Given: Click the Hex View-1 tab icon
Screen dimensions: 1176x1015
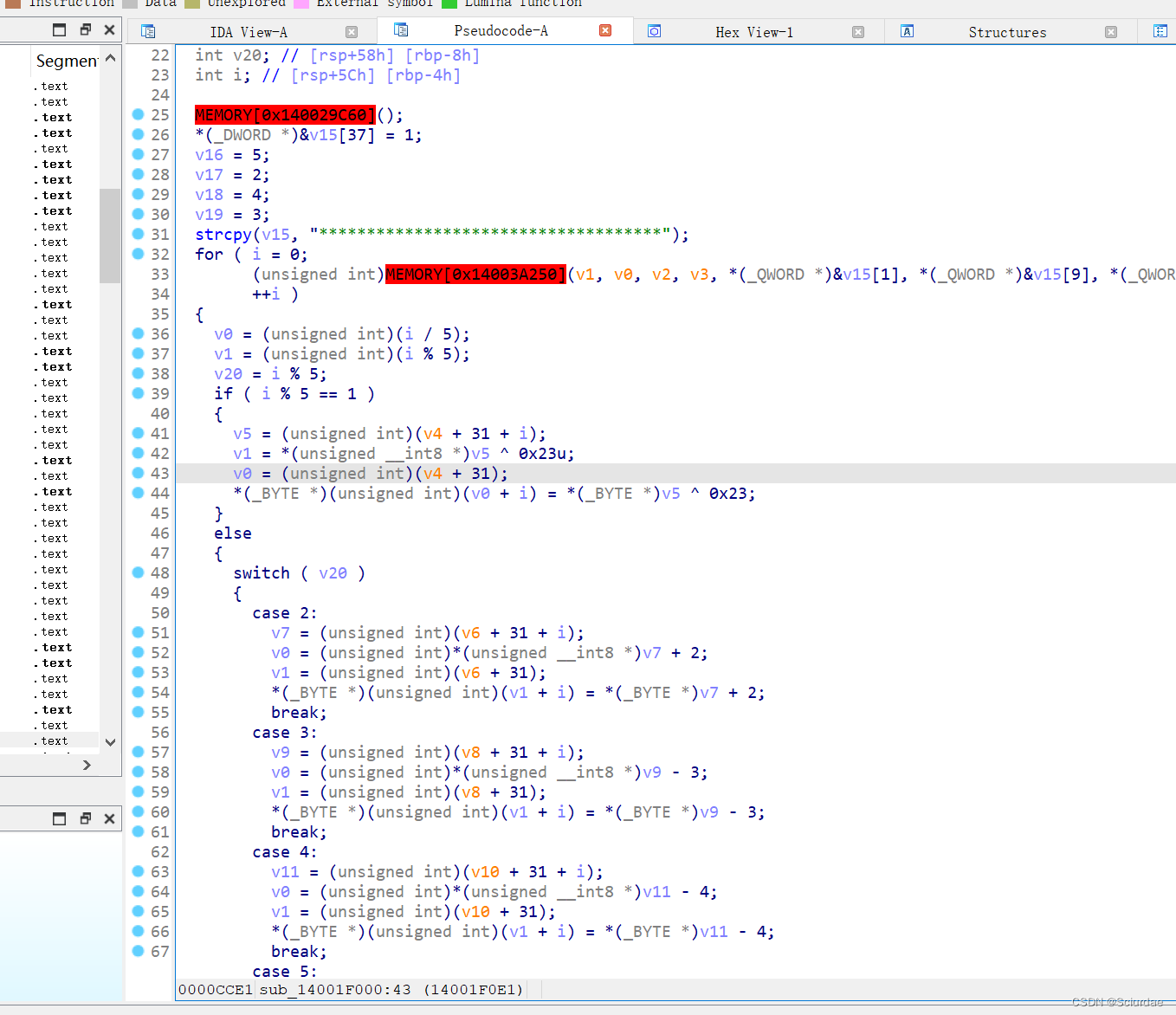Looking at the screenshot, I should point(655,31).
